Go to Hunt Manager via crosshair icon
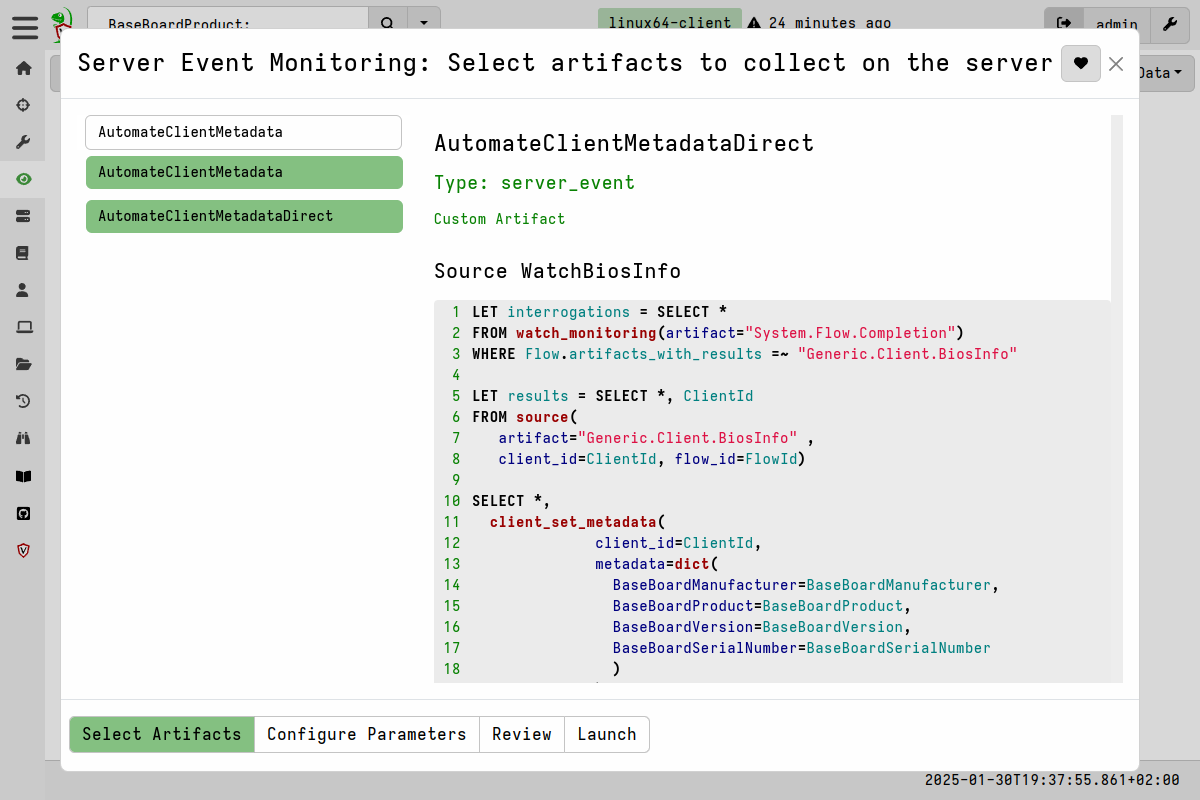This screenshot has width=1200, height=800. click(x=22, y=105)
